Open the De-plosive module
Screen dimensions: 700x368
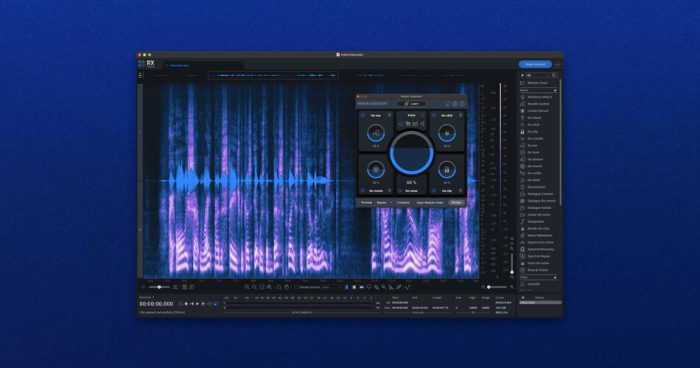(x=535, y=159)
